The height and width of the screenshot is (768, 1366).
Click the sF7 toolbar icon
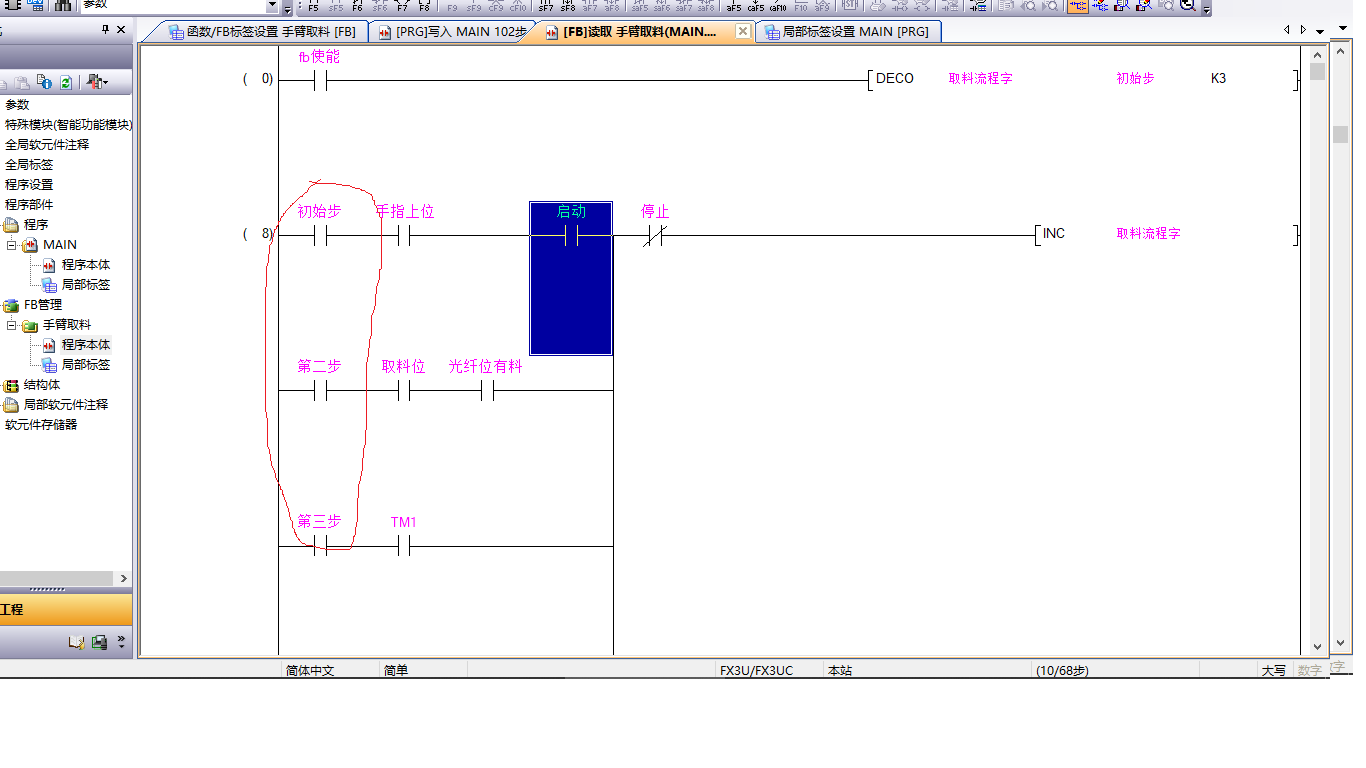tap(546, 6)
